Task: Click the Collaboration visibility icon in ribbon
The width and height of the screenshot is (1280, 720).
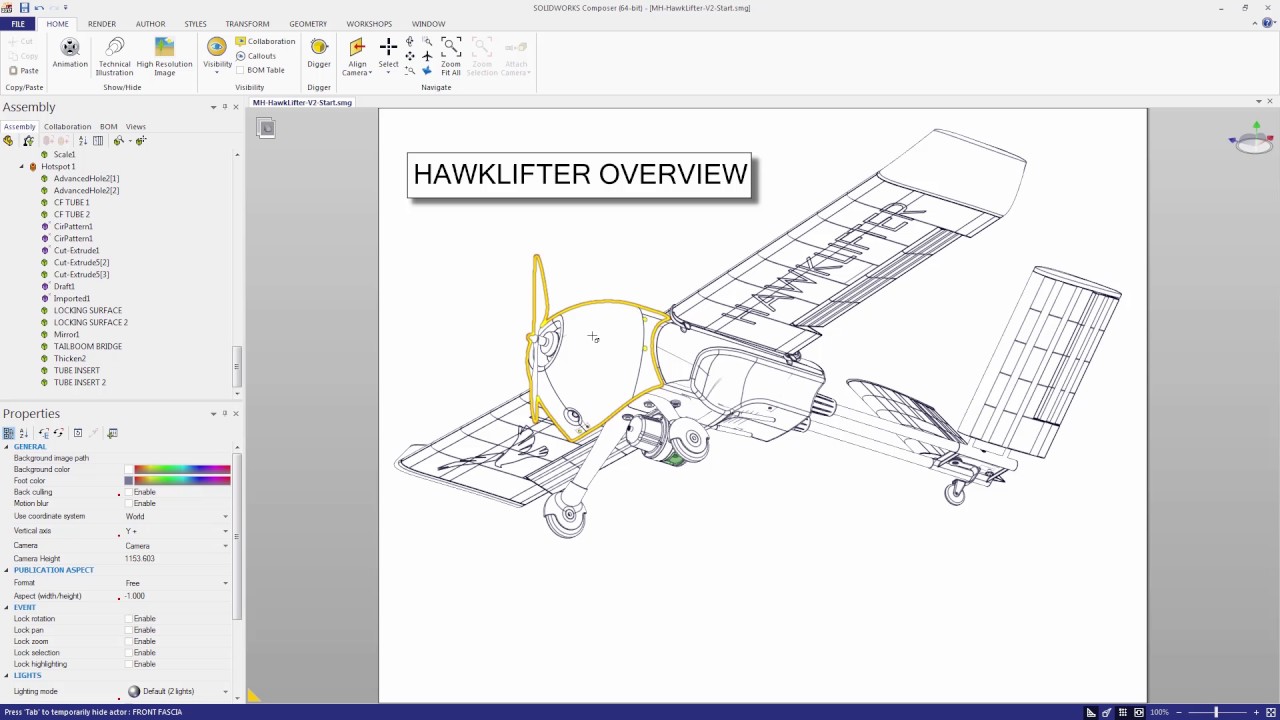Action: click(240, 42)
